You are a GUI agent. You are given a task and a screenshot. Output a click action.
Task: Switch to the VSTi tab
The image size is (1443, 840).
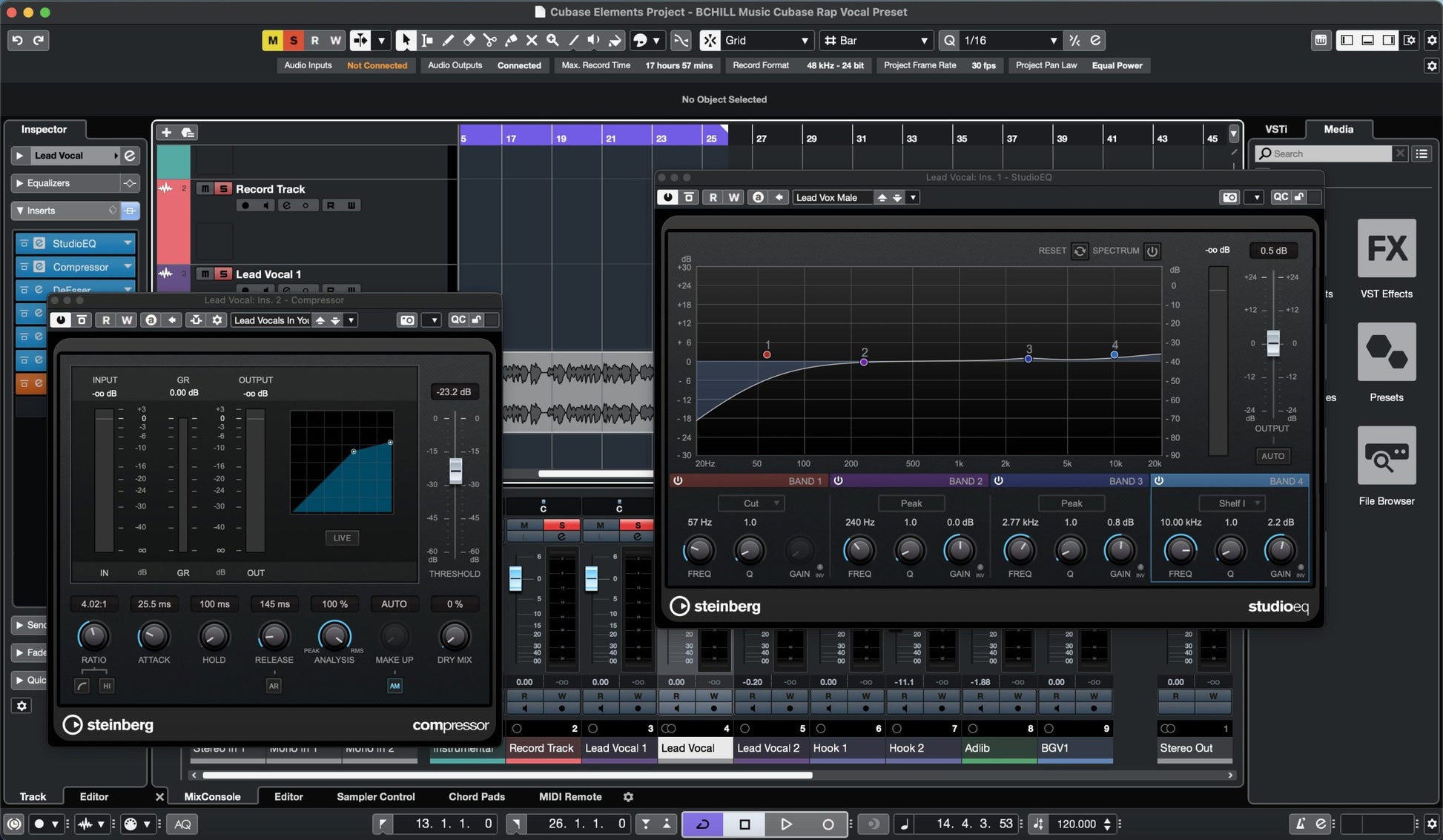coord(1275,129)
